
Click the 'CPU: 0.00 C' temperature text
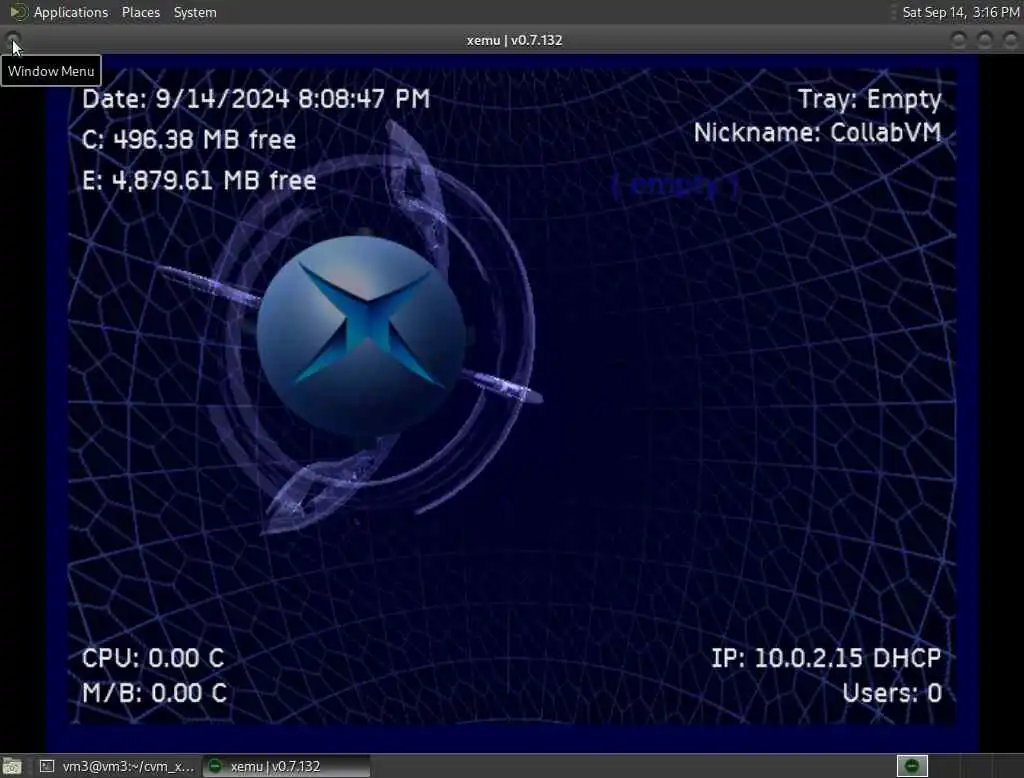click(153, 658)
